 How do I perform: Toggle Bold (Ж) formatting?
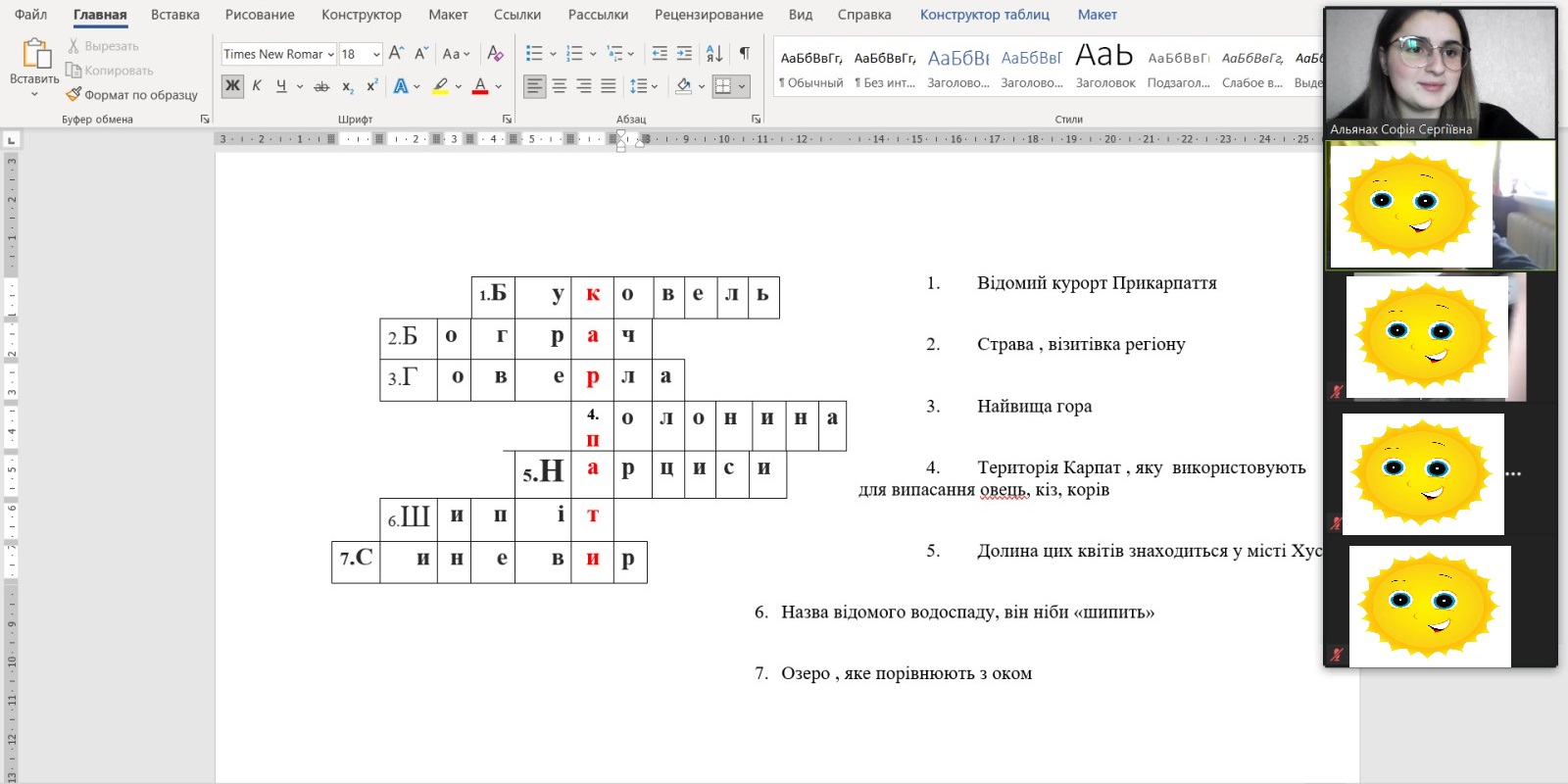tap(232, 86)
